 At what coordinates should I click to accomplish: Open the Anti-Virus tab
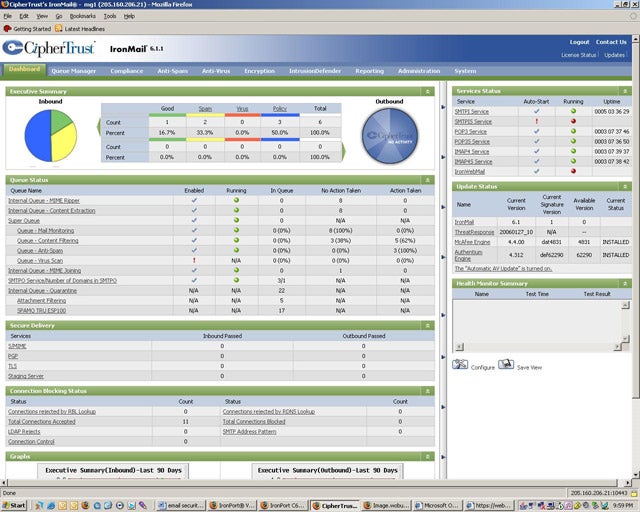(x=216, y=71)
